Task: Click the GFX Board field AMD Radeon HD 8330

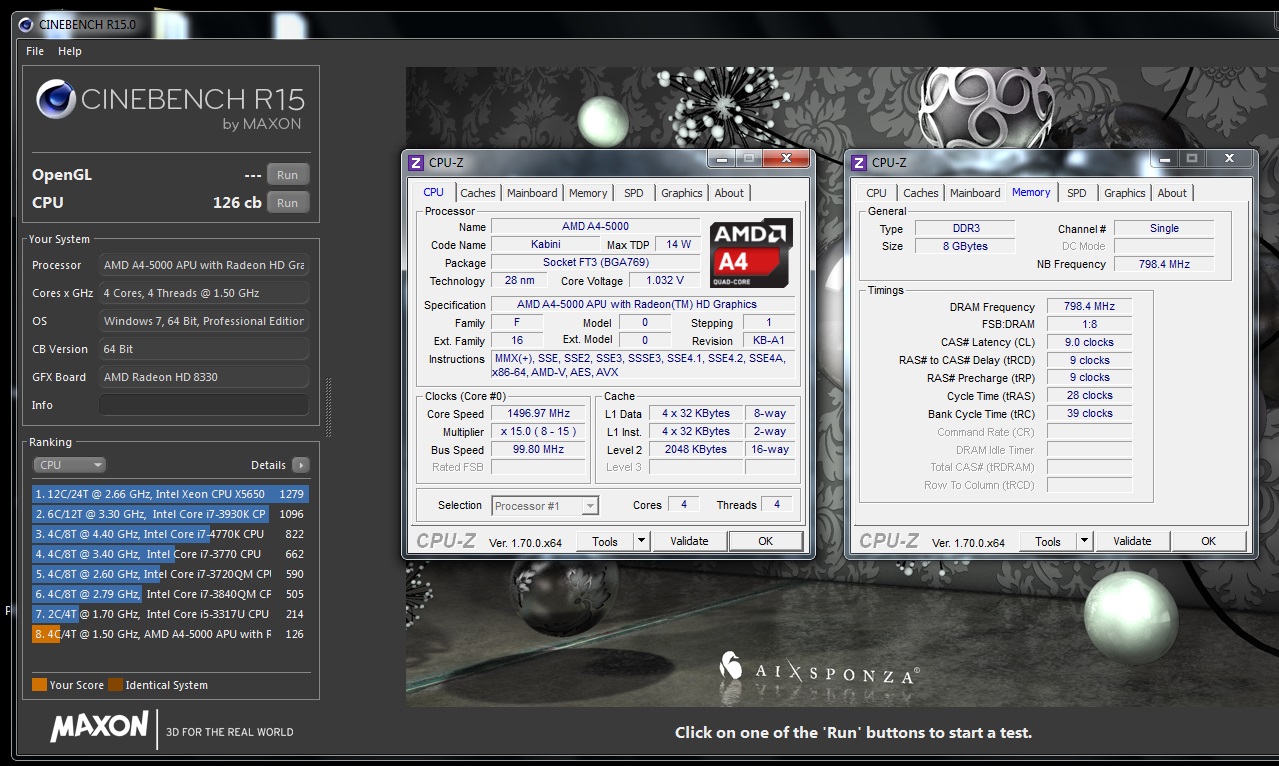Action: coord(203,377)
